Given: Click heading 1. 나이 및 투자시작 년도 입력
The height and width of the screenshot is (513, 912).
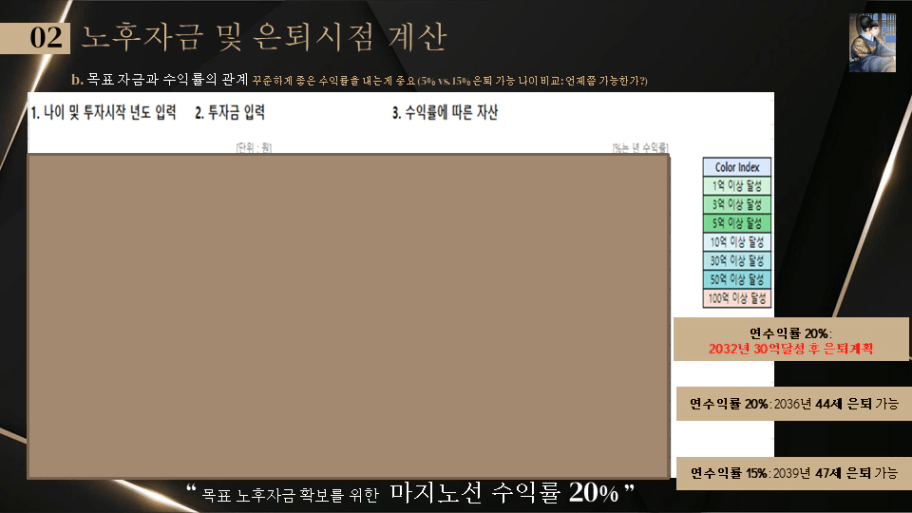Looking at the screenshot, I should tap(104, 112).
